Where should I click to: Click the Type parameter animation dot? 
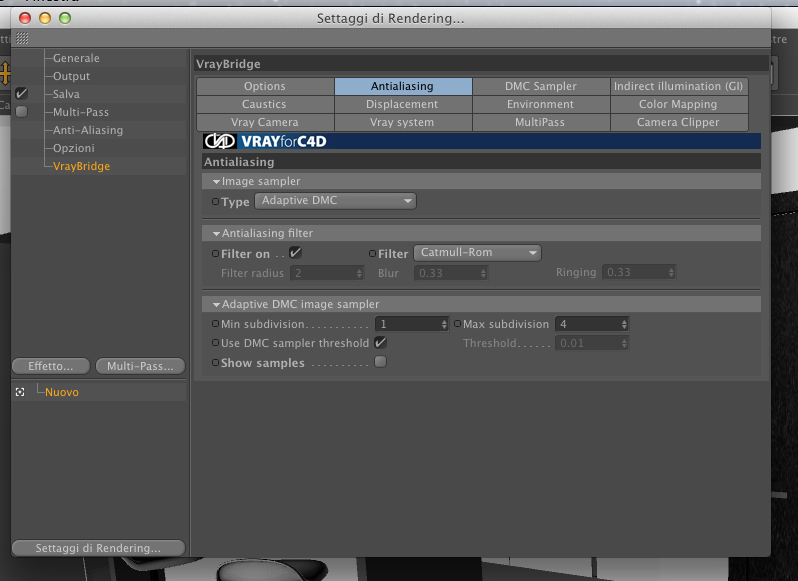click(215, 201)
